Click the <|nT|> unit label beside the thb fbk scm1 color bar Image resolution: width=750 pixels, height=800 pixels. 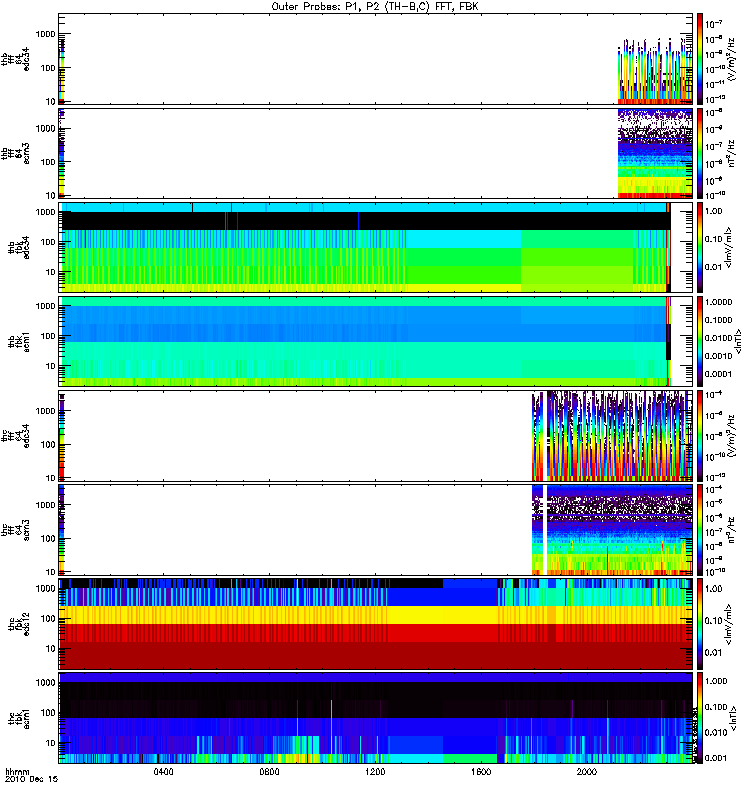(738, 341)
